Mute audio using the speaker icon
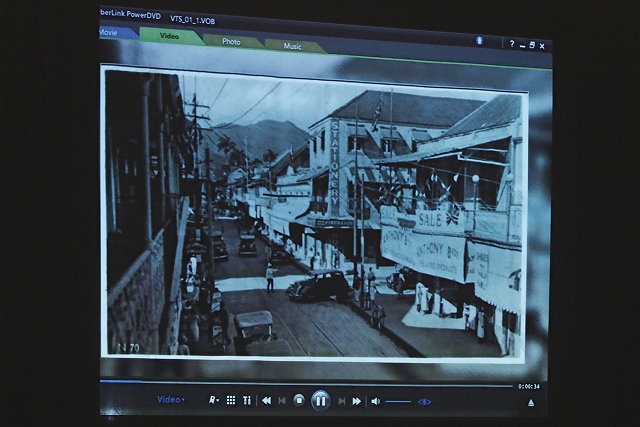Screen dimensions: 640x427 click(x=376, y=401)
